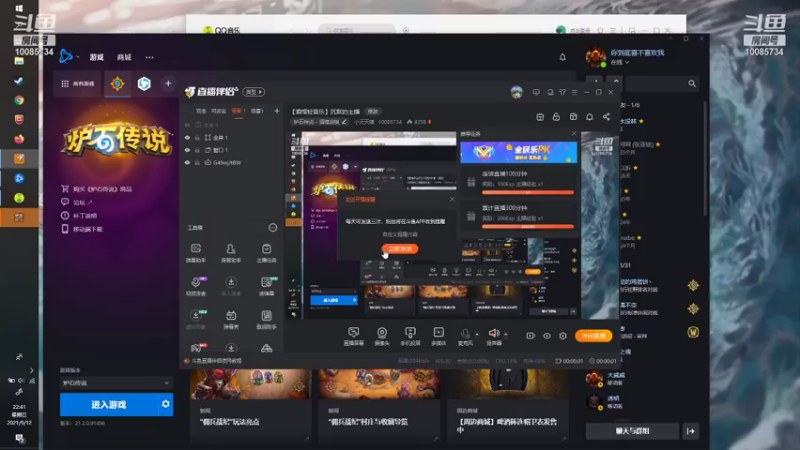Open Chrome from the taskbar
This screenshot has height=450, width=800.
pos(19,100)
